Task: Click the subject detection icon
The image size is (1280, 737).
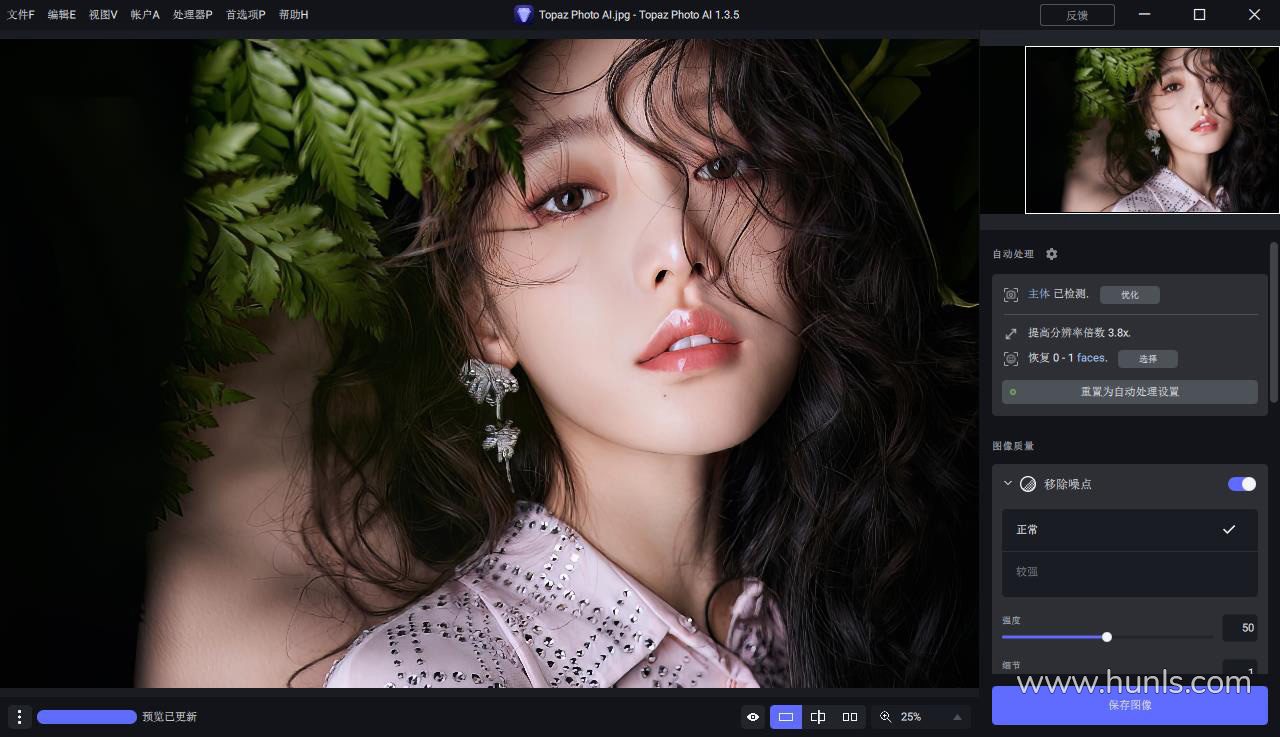Action: (x=1011, y=295)
